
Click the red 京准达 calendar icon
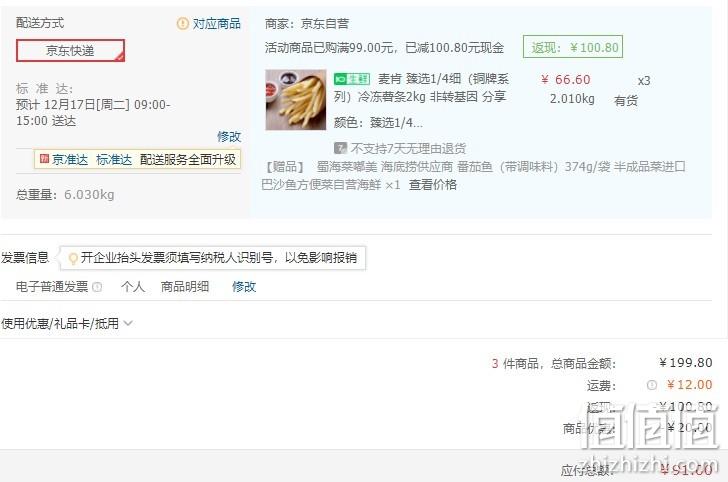[x=44, y=159]
